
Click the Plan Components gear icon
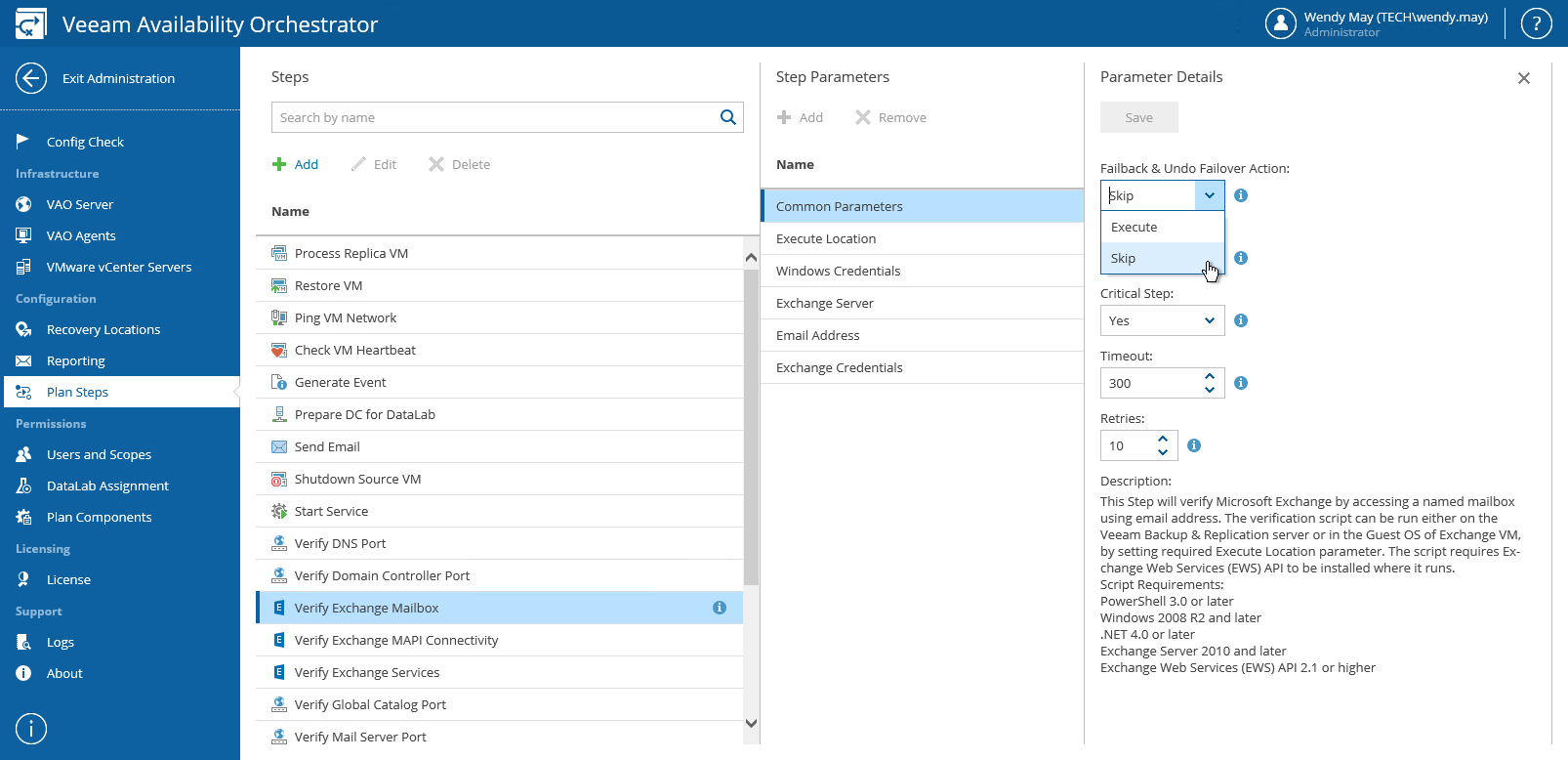pyautogui.click(x=23, y=517)
